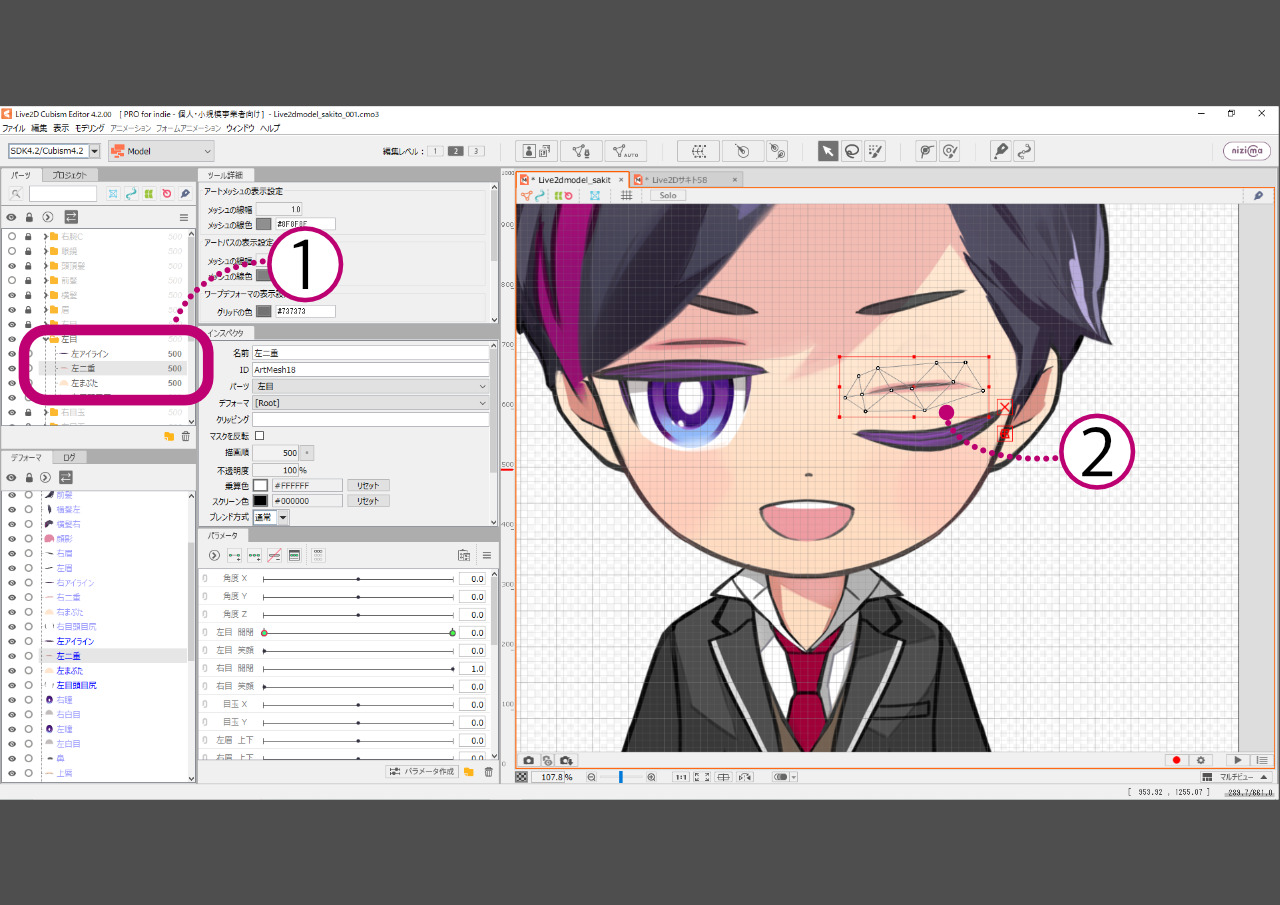Toggle lock circle for 左瞳 in deformer panel
The width and height of the screenshot is (1280, 905).
point(29,729)
